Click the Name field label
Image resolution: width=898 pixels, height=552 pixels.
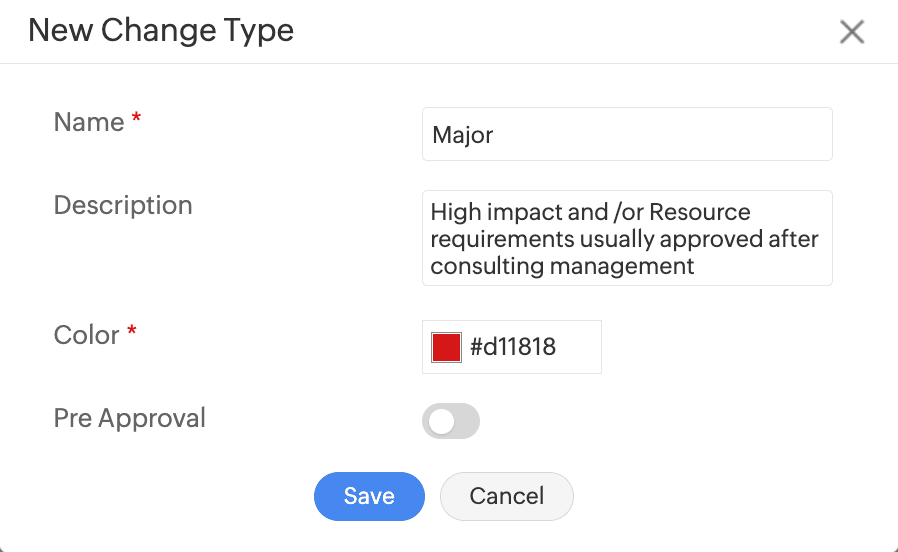point(89,122)
